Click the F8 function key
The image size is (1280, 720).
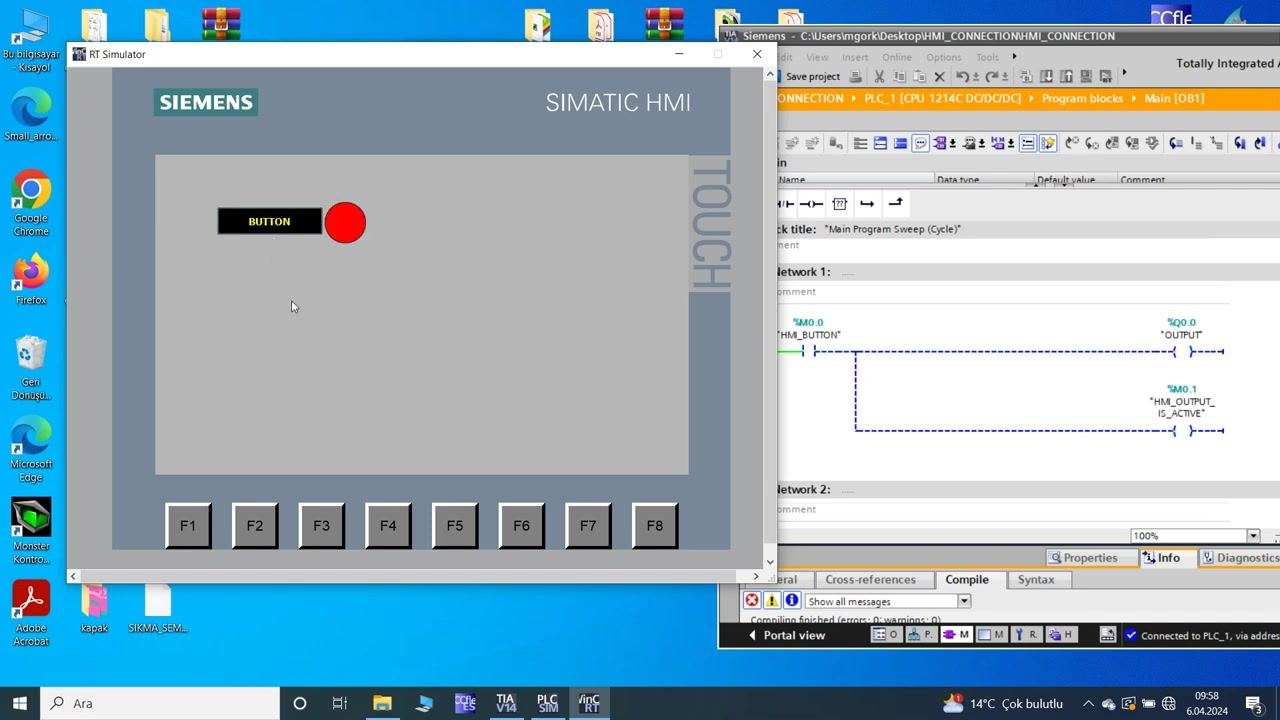(x=655, y=525)
